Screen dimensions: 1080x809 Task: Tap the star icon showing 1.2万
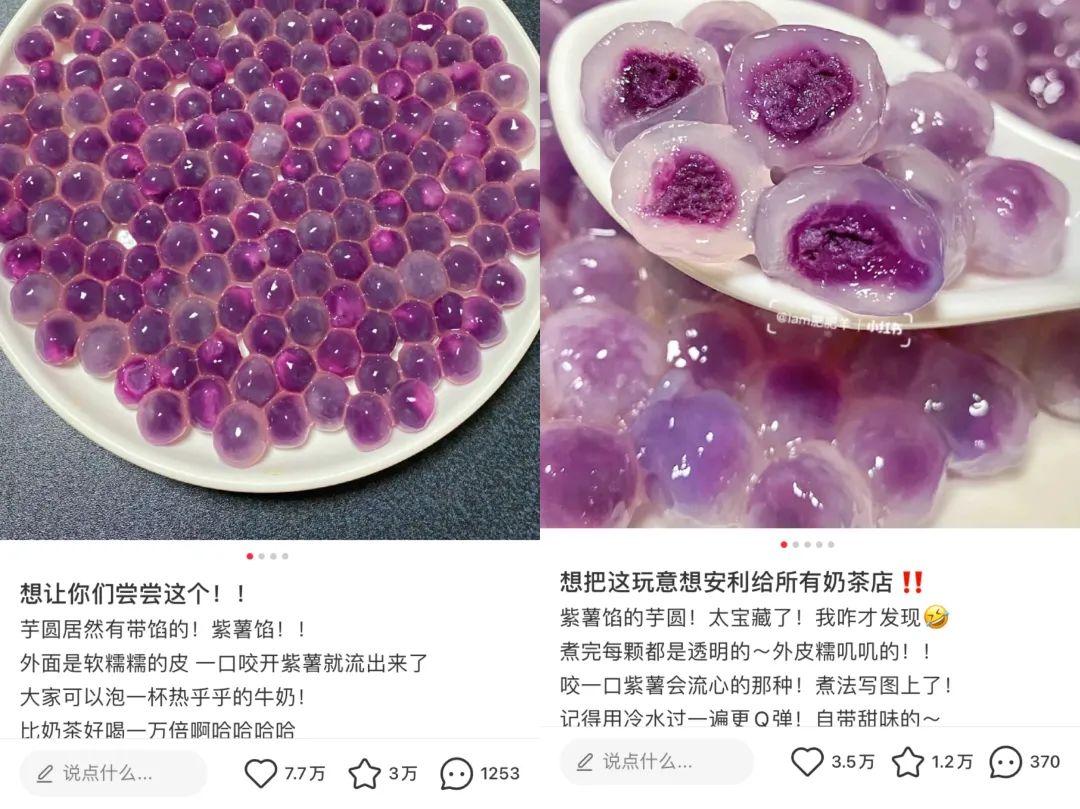tap(908, 761)
